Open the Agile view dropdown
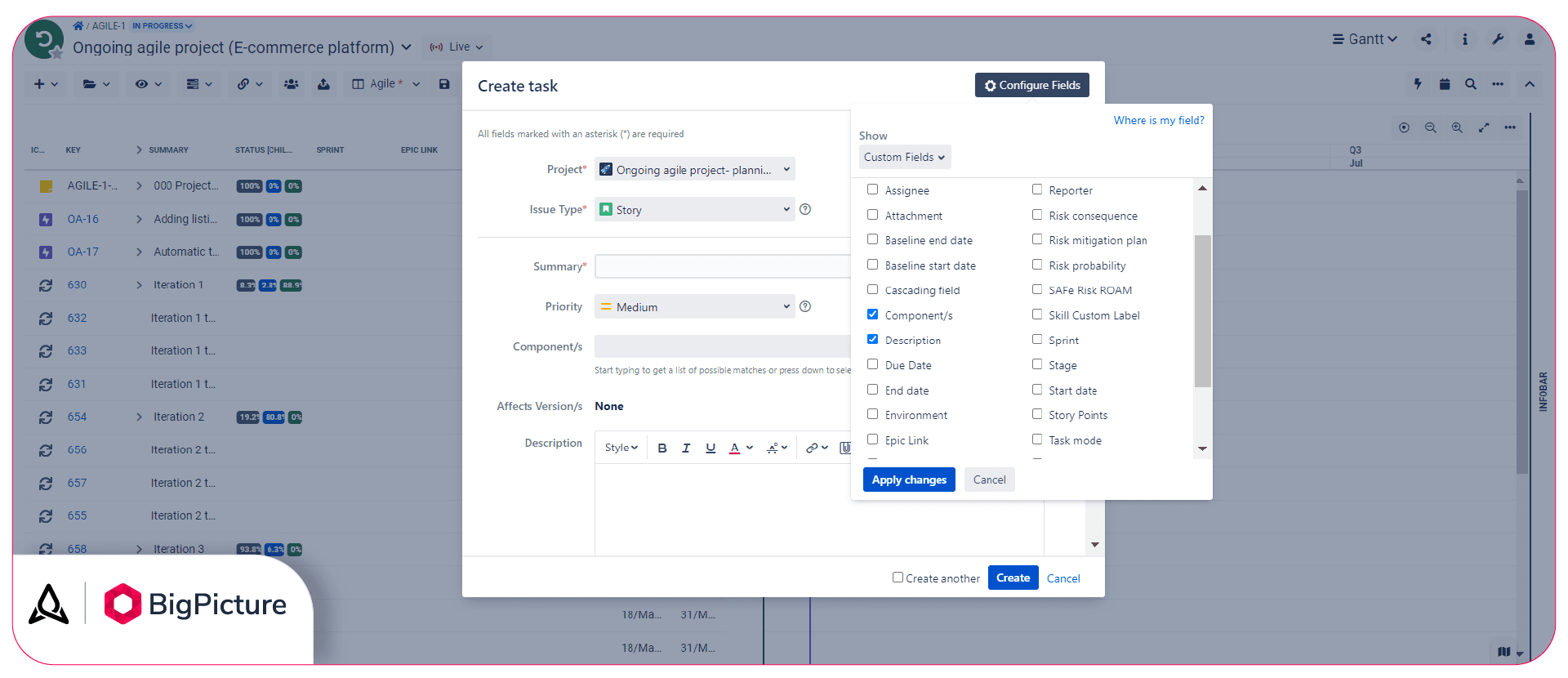This screenshot has height=678, width=1568. tap(385, 84)
